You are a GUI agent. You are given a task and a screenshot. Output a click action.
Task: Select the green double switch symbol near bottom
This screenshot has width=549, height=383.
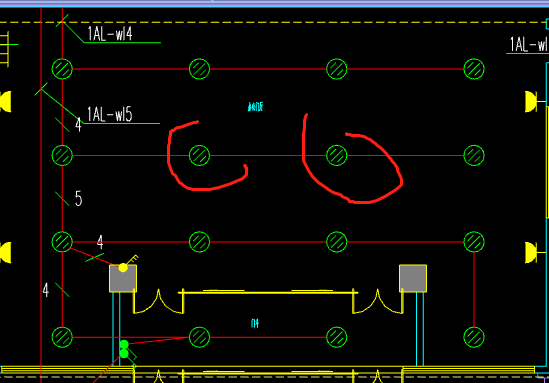[x=124, y=349]
